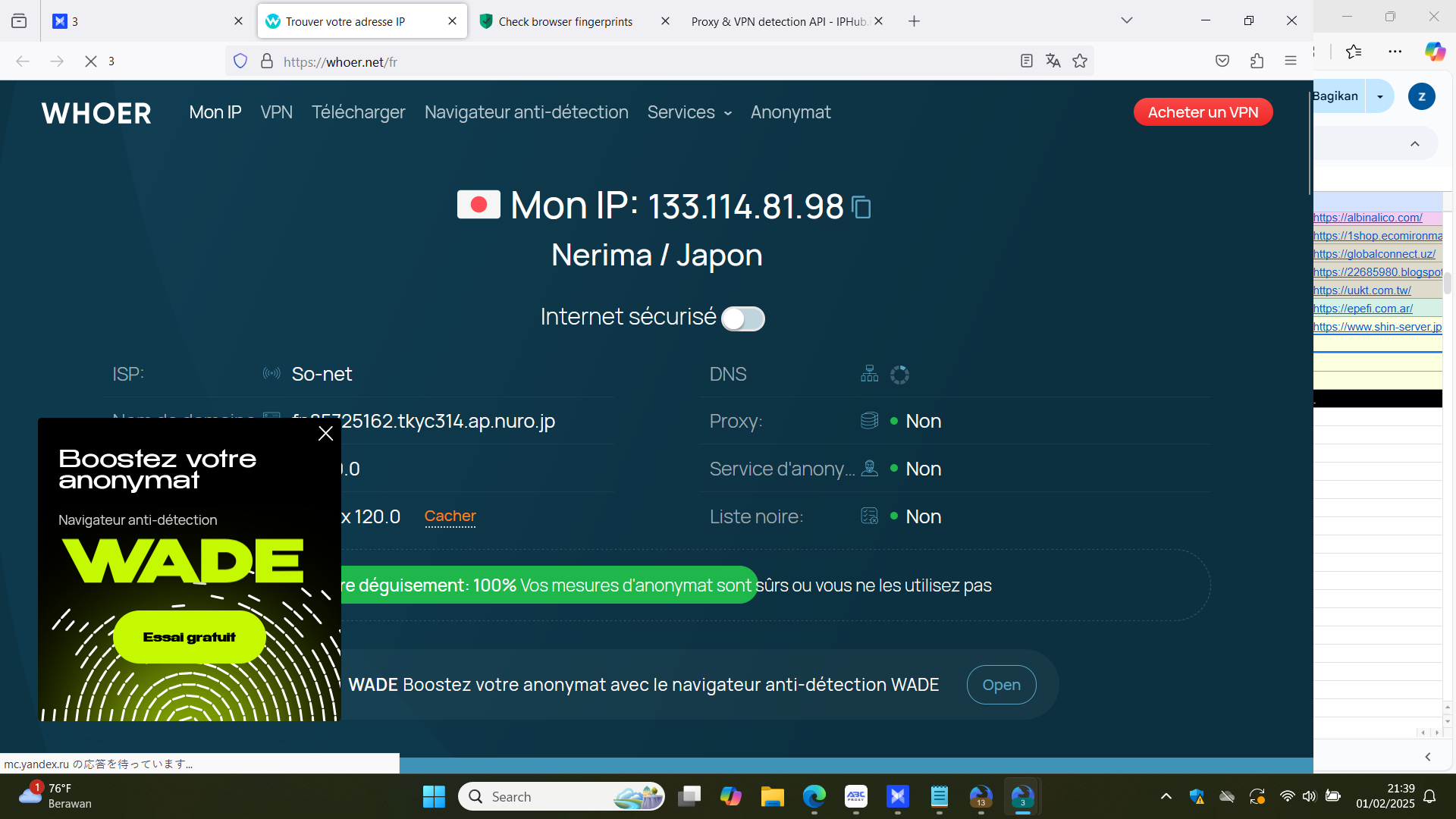Click the Acheter un VPN button
This screenshot has height=819, width=1456.
pos(1203,112)
